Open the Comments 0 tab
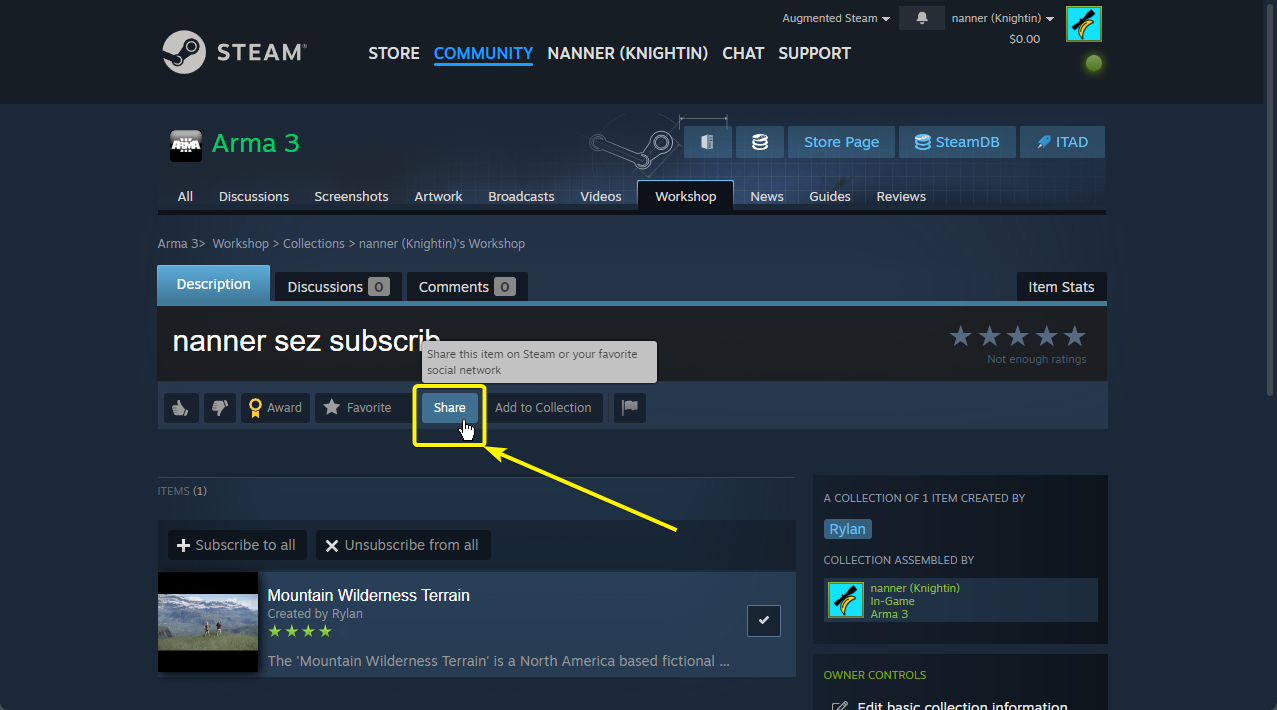Screen dimensions: 1277x710 tap(467, 287)
